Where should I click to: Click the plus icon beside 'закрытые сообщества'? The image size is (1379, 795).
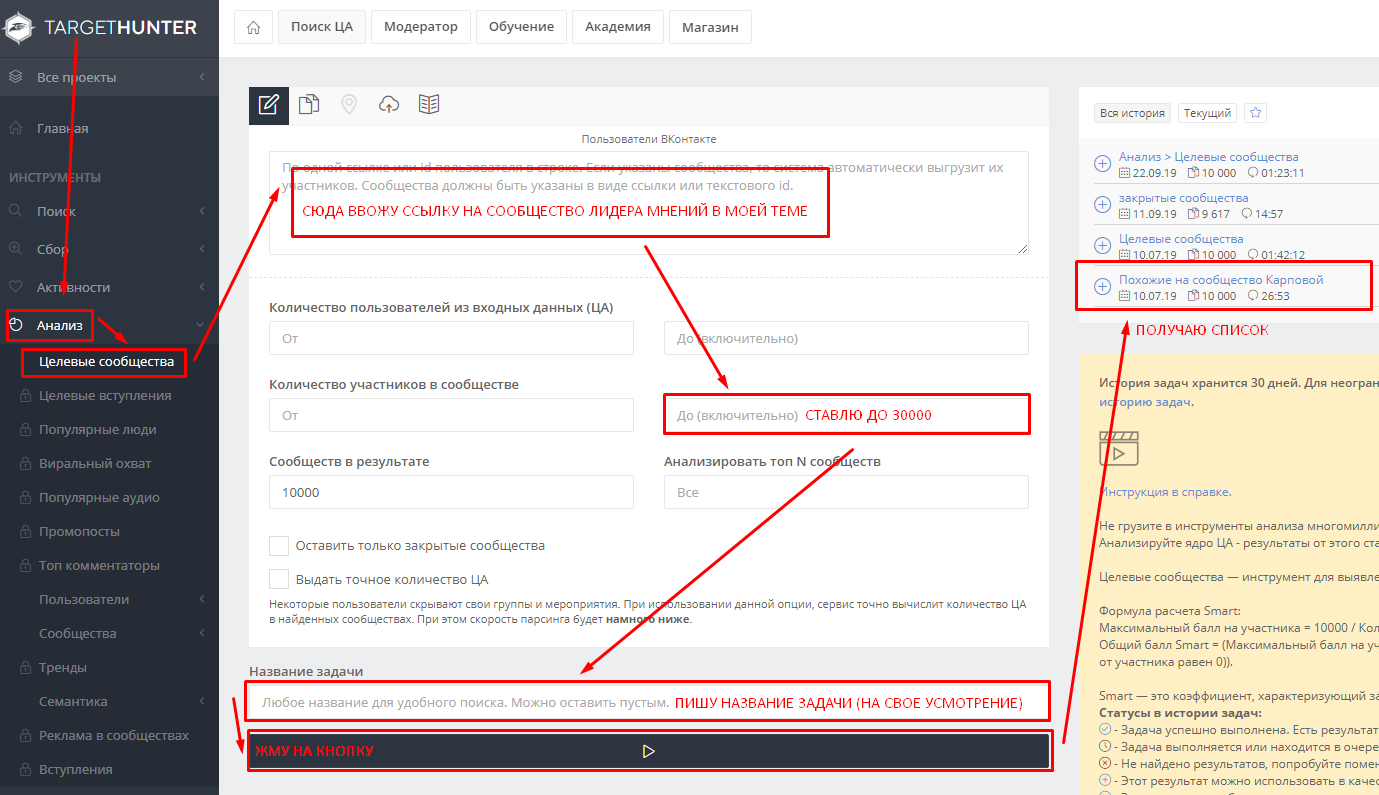pos(1102,205)
